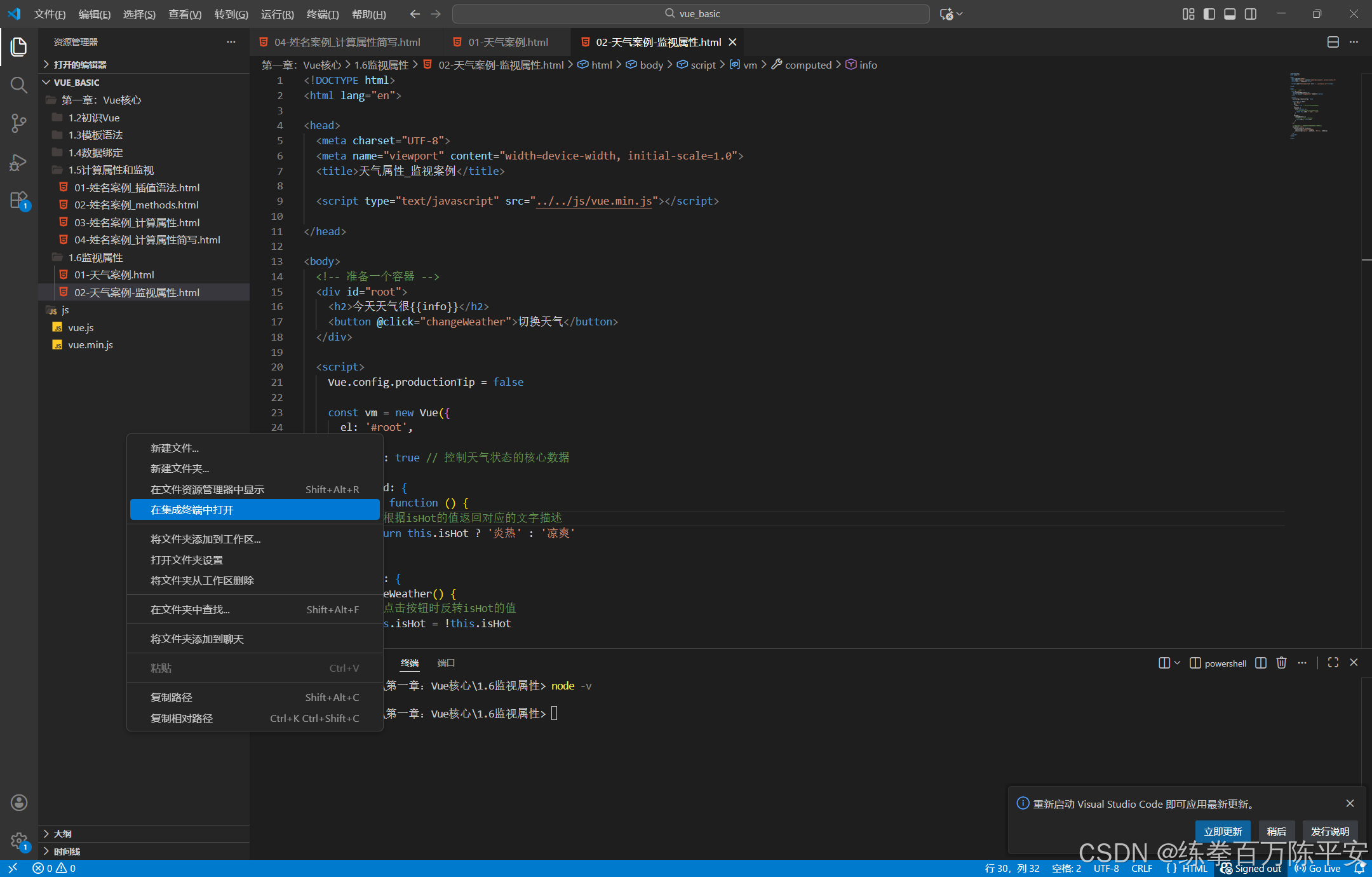Expand the 打开的编辑器 section
This screenshot has width=1372, height=877.
tap(80, 65)
